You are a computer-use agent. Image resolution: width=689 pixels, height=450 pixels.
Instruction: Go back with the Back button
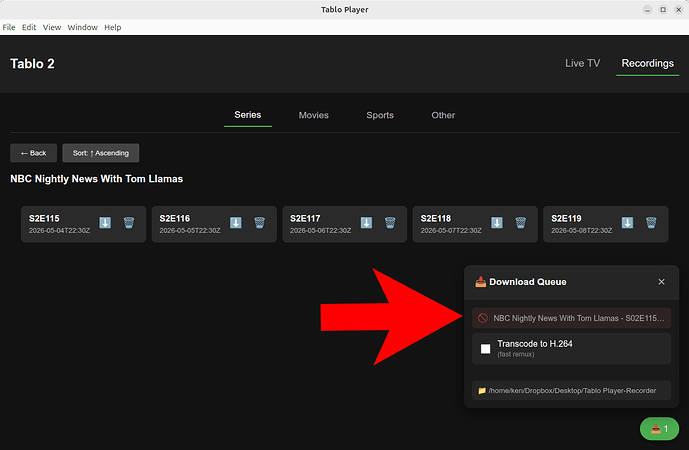click(33, 153)
